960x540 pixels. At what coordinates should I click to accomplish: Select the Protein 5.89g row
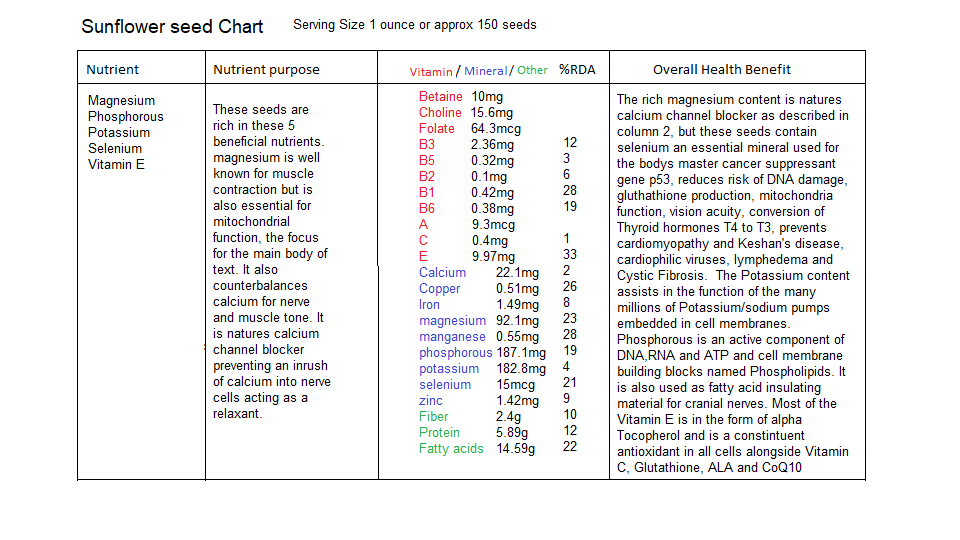498,432
